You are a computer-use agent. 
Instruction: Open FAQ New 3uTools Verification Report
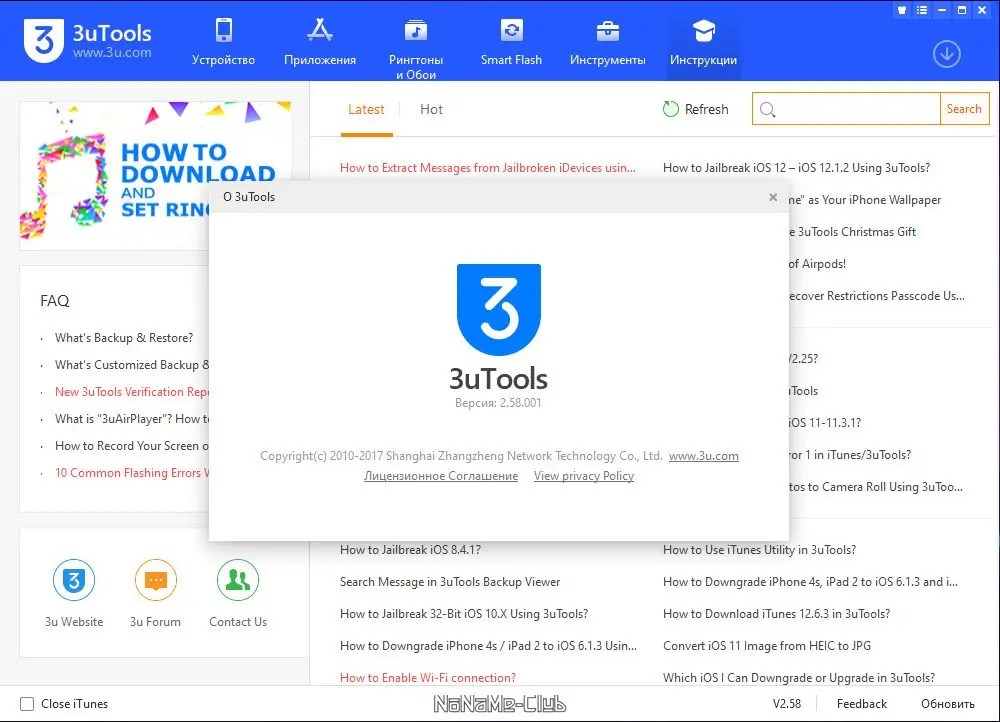click(x=131, y=392)
